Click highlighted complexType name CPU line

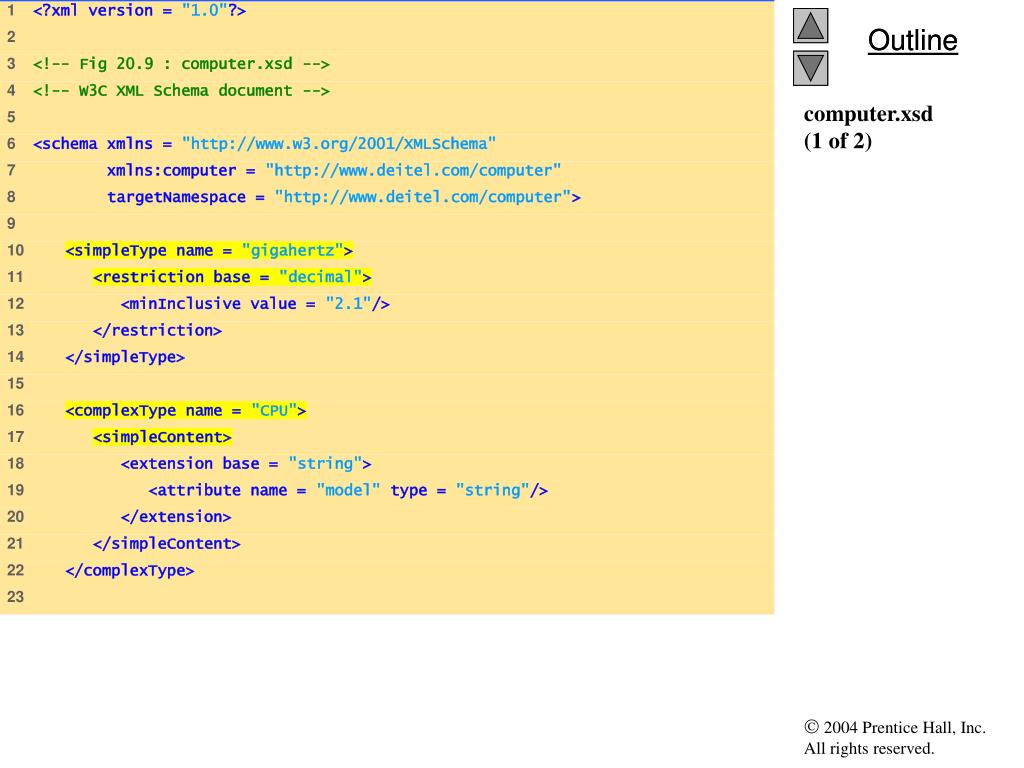[185, 411]
